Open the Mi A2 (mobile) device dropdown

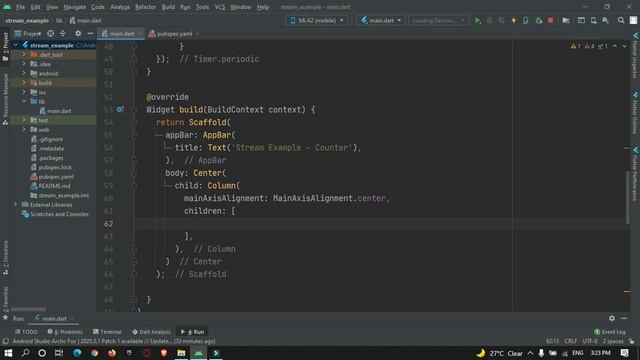(x=317, y=20)
